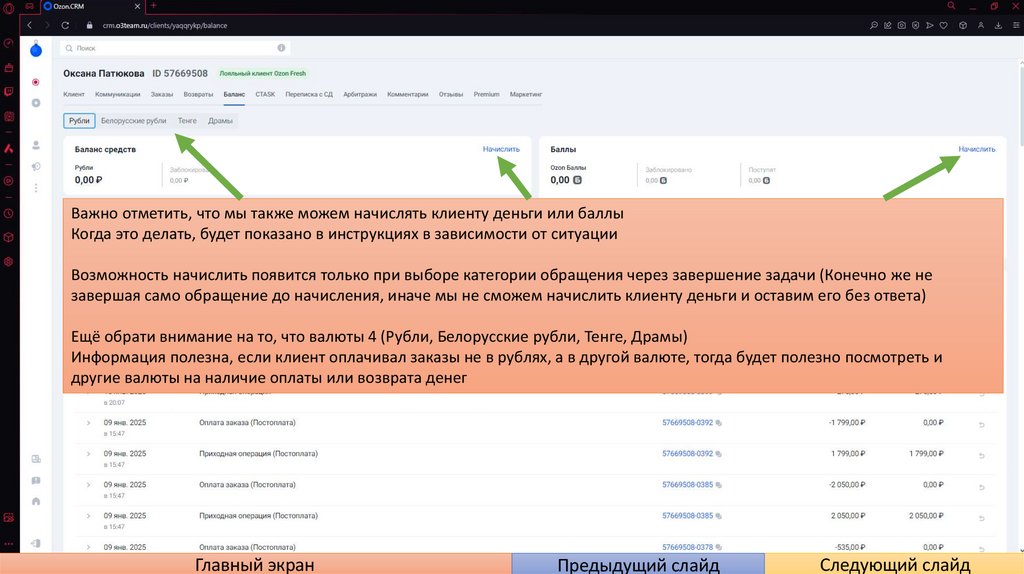Open the CTASK tab
1024x574 pixels.
(x=265, y=95)
